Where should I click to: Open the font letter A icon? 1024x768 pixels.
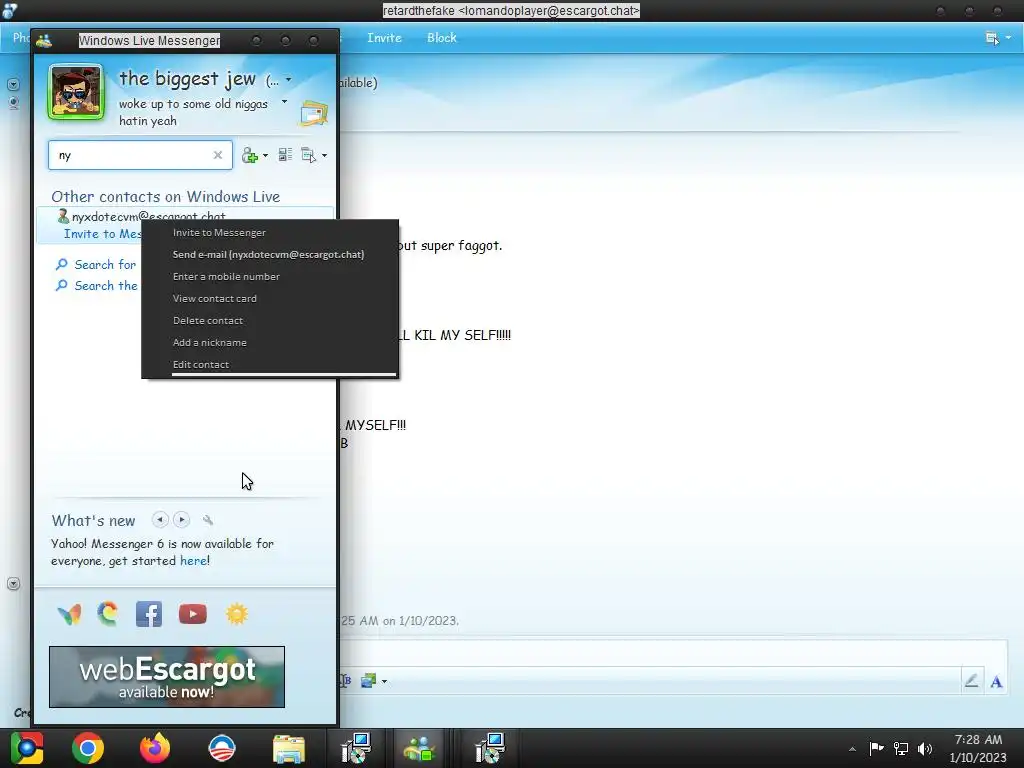click(x=996, y=682)
